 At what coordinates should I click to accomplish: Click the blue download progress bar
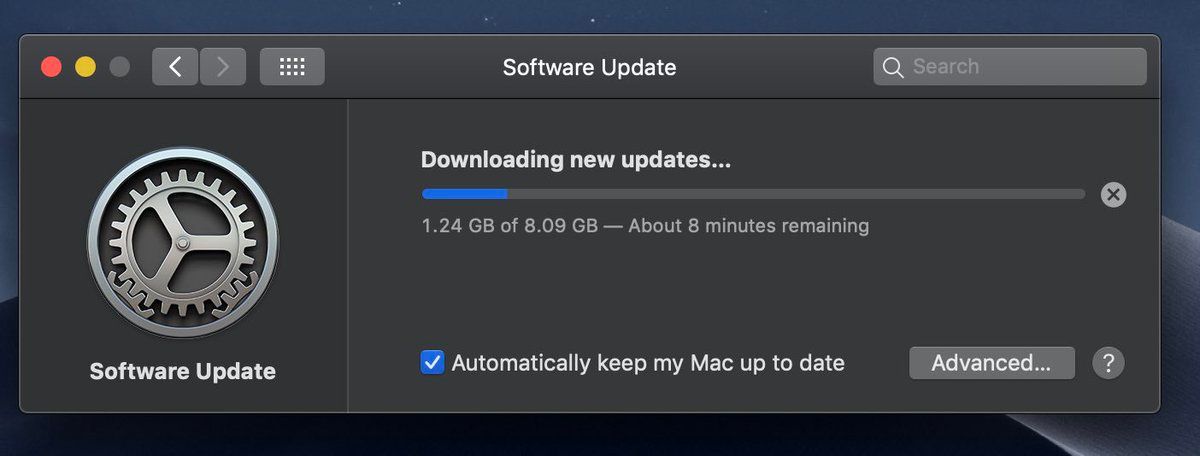coord(465,194)
